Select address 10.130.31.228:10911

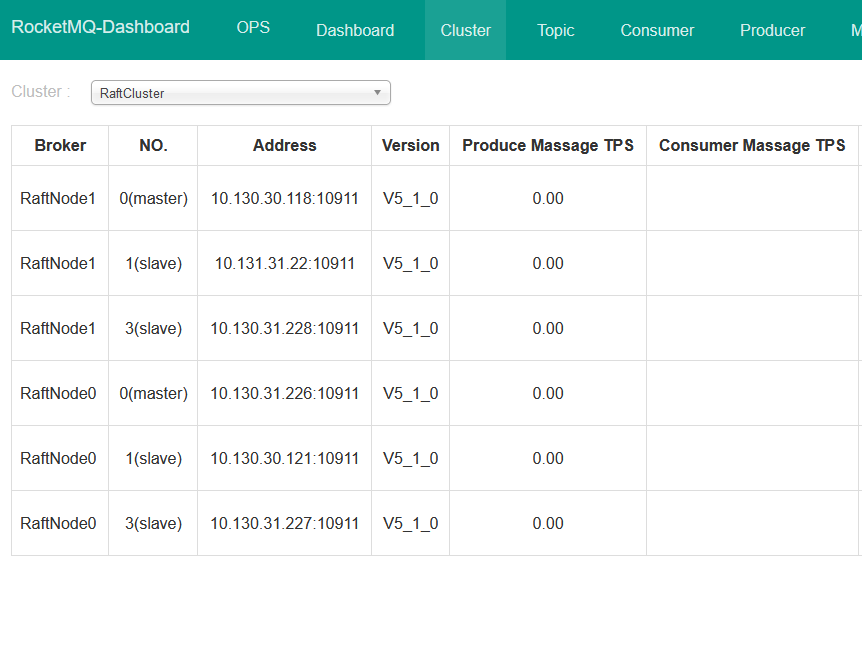(285, 328)
